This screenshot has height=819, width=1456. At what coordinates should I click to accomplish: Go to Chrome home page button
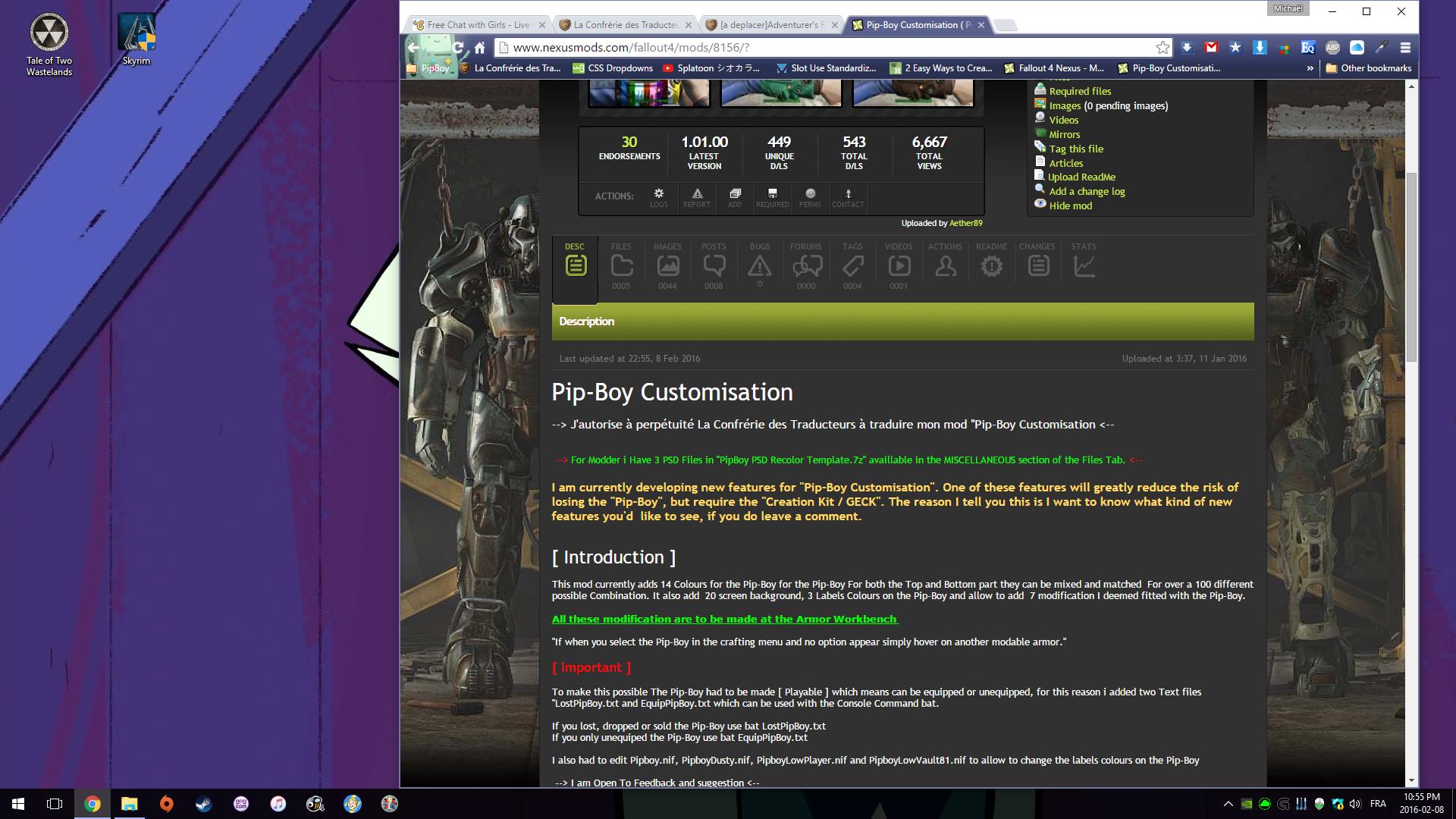tap(479, 48)
